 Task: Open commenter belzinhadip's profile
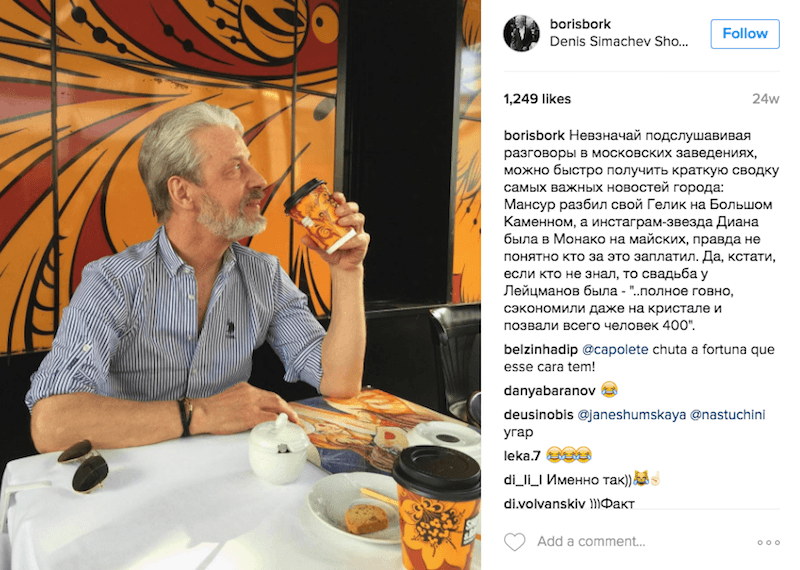[540, 350]
